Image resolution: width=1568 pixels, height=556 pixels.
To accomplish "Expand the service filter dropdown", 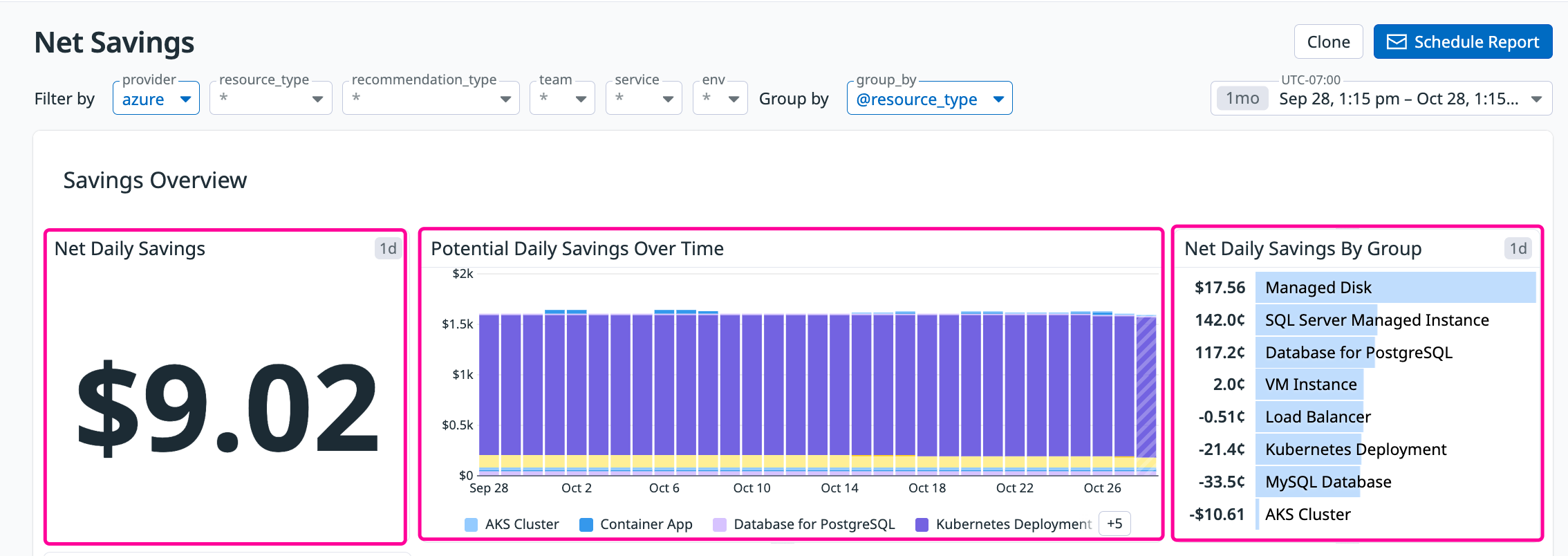I will click(643, 99).
